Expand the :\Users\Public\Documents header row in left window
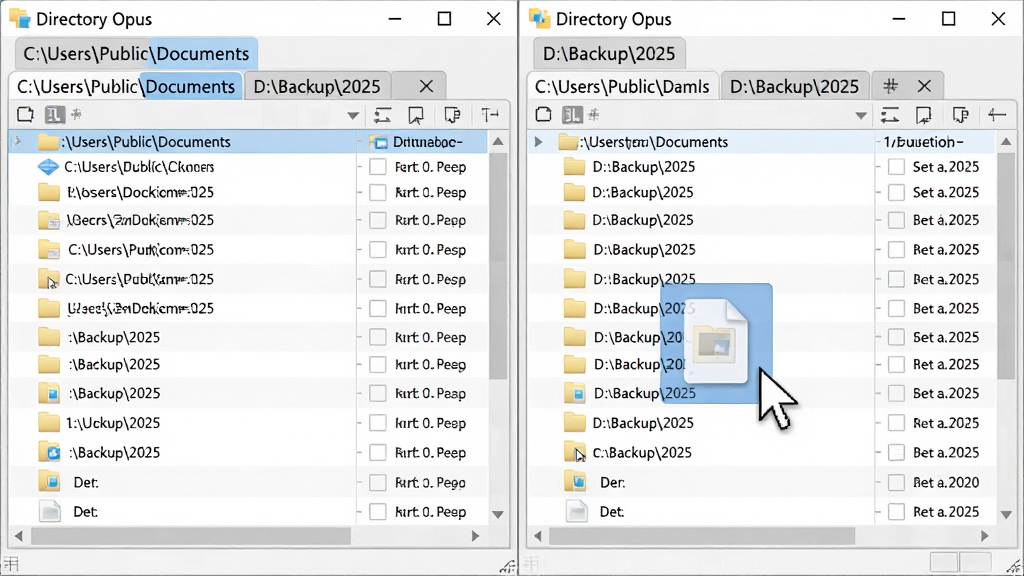 18,142
